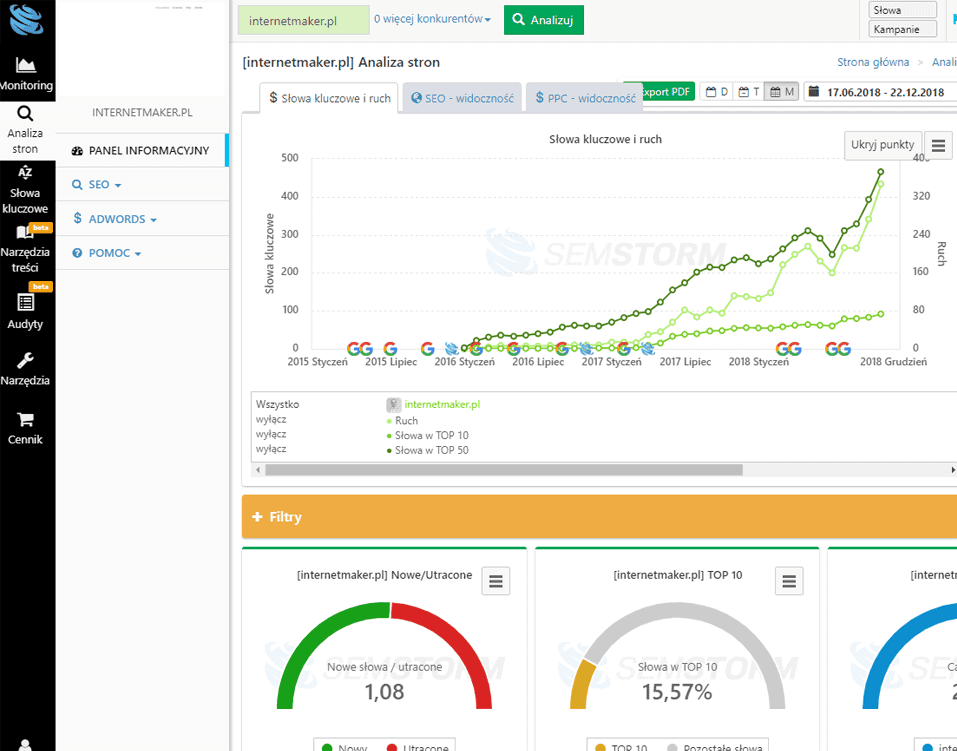Click left arrow of chart scrollbar
957x751 pixels.
tap(258, 470)
